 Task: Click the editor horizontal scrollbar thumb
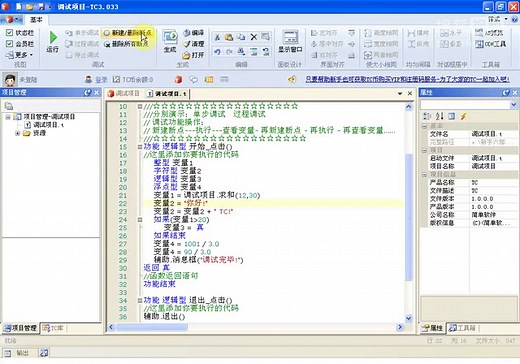coord(152,327)
